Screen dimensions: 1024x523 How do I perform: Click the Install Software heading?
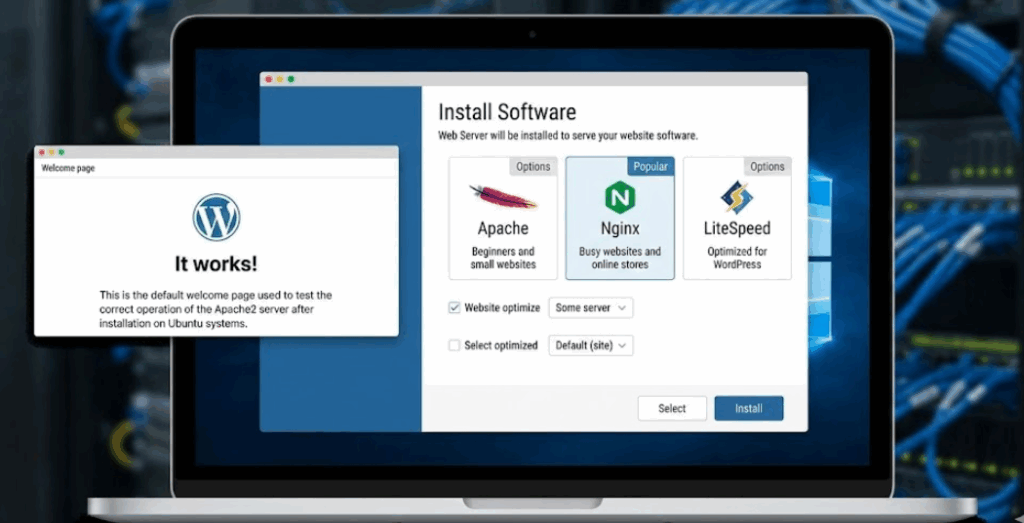(507, 112)
